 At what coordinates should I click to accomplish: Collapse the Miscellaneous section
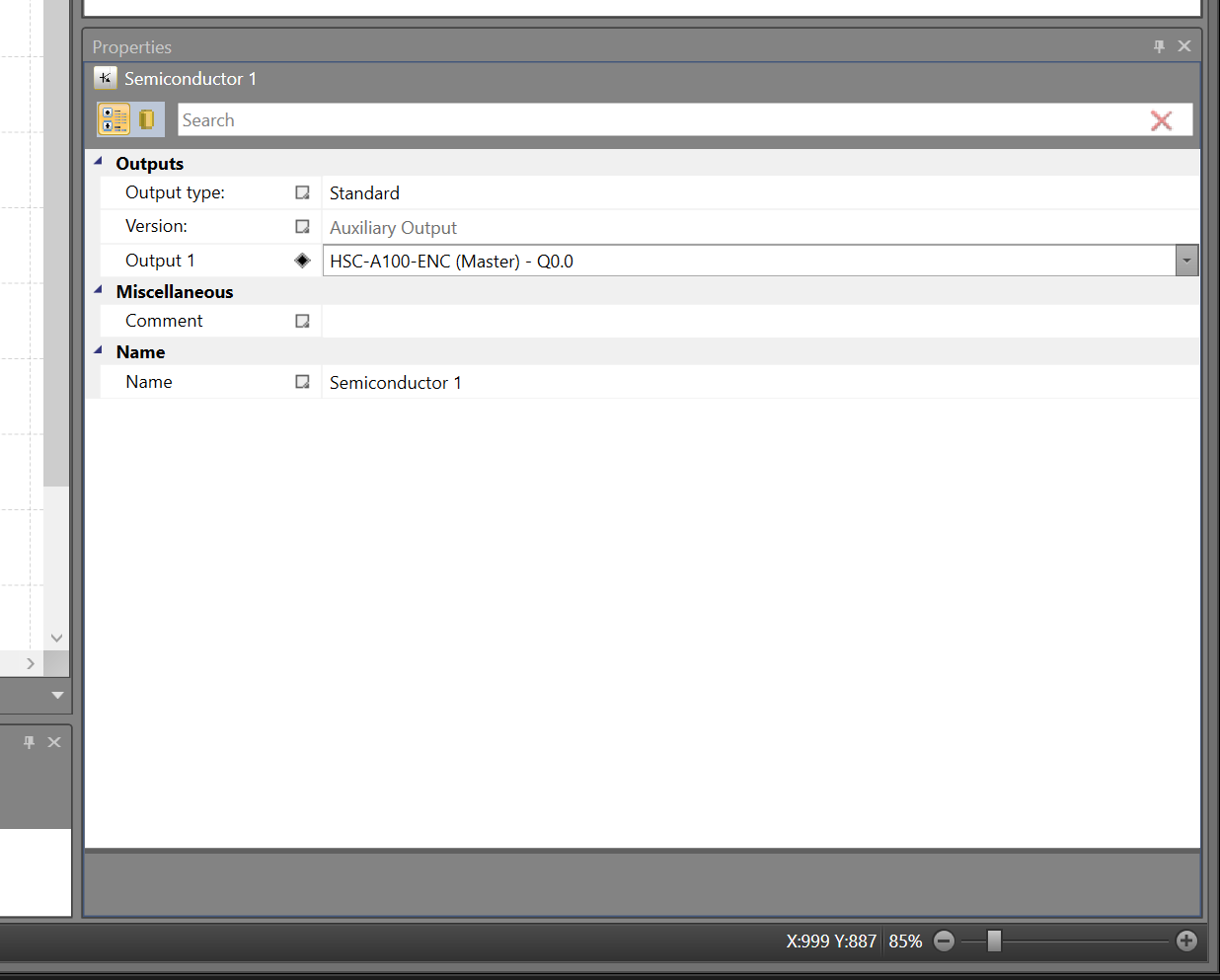(98, 289)
